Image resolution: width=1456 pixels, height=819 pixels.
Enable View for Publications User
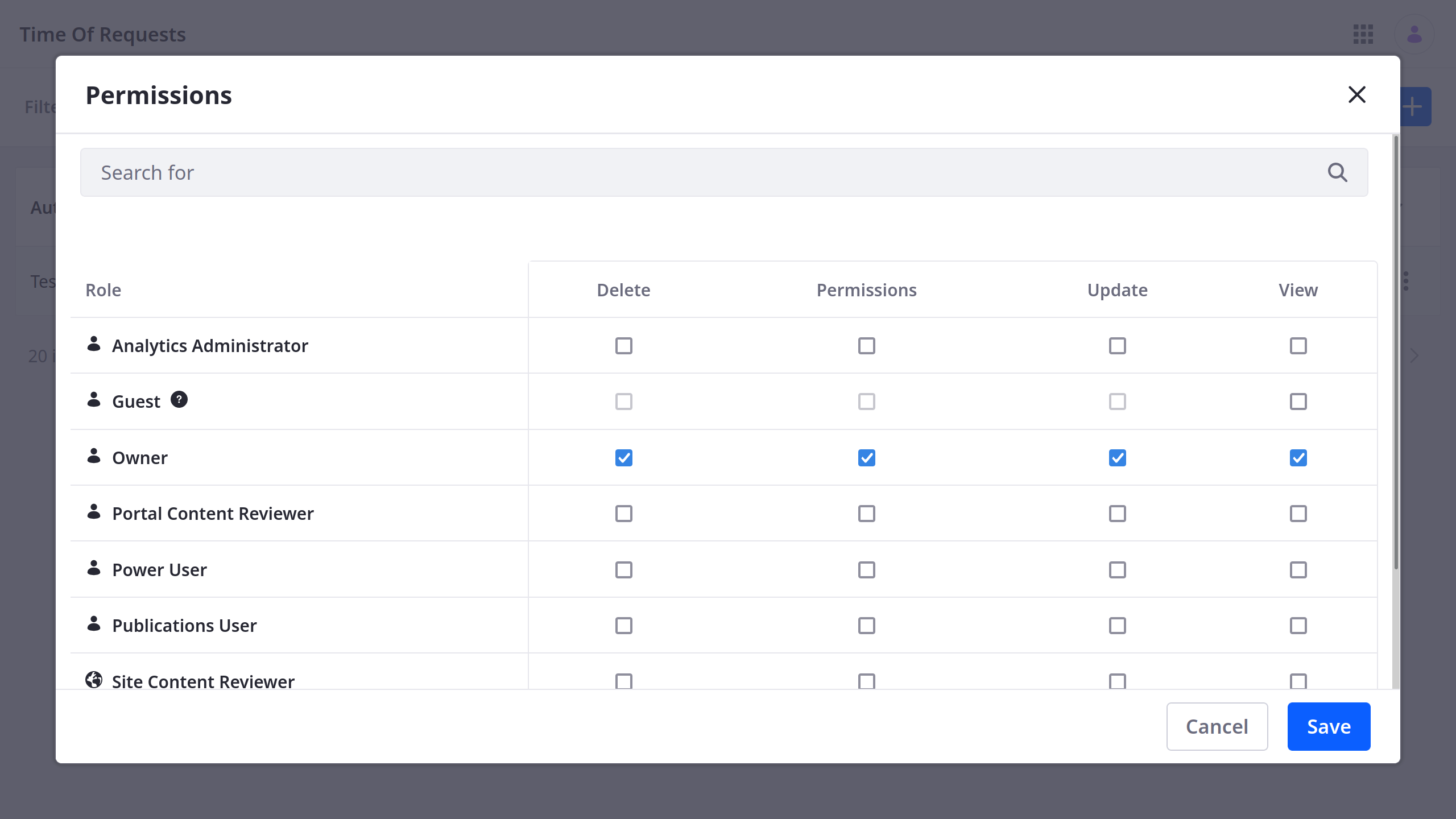1298,626
